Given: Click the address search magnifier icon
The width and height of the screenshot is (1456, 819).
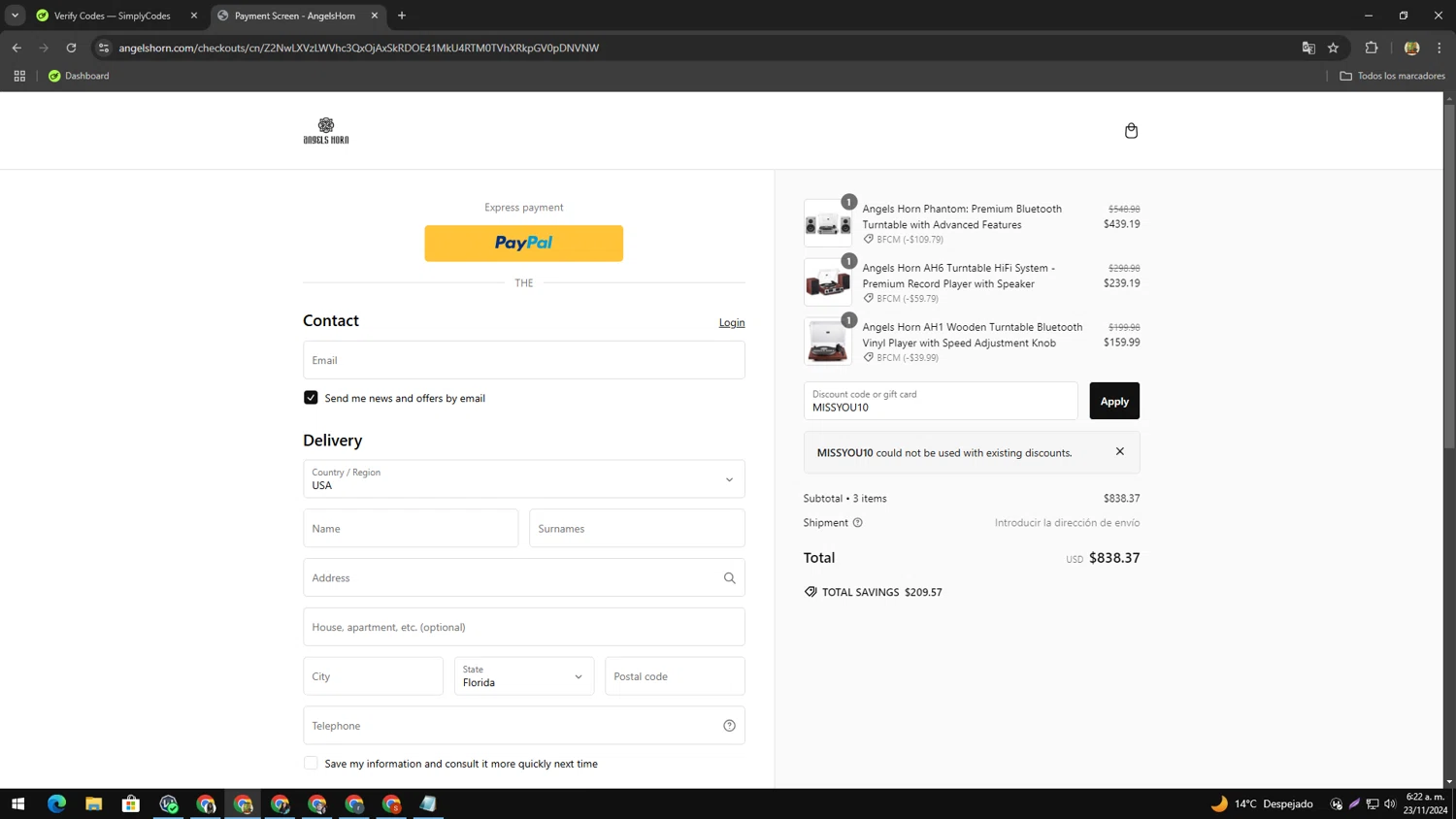Looking at the screenshot, I should 729,578.
